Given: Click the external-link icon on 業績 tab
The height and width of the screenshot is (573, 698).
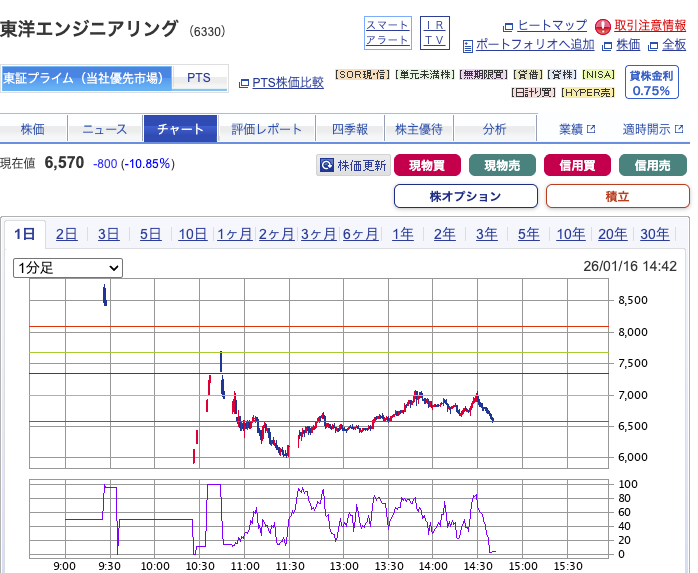Looking at the screenshot, I should (x=590, y=129).
